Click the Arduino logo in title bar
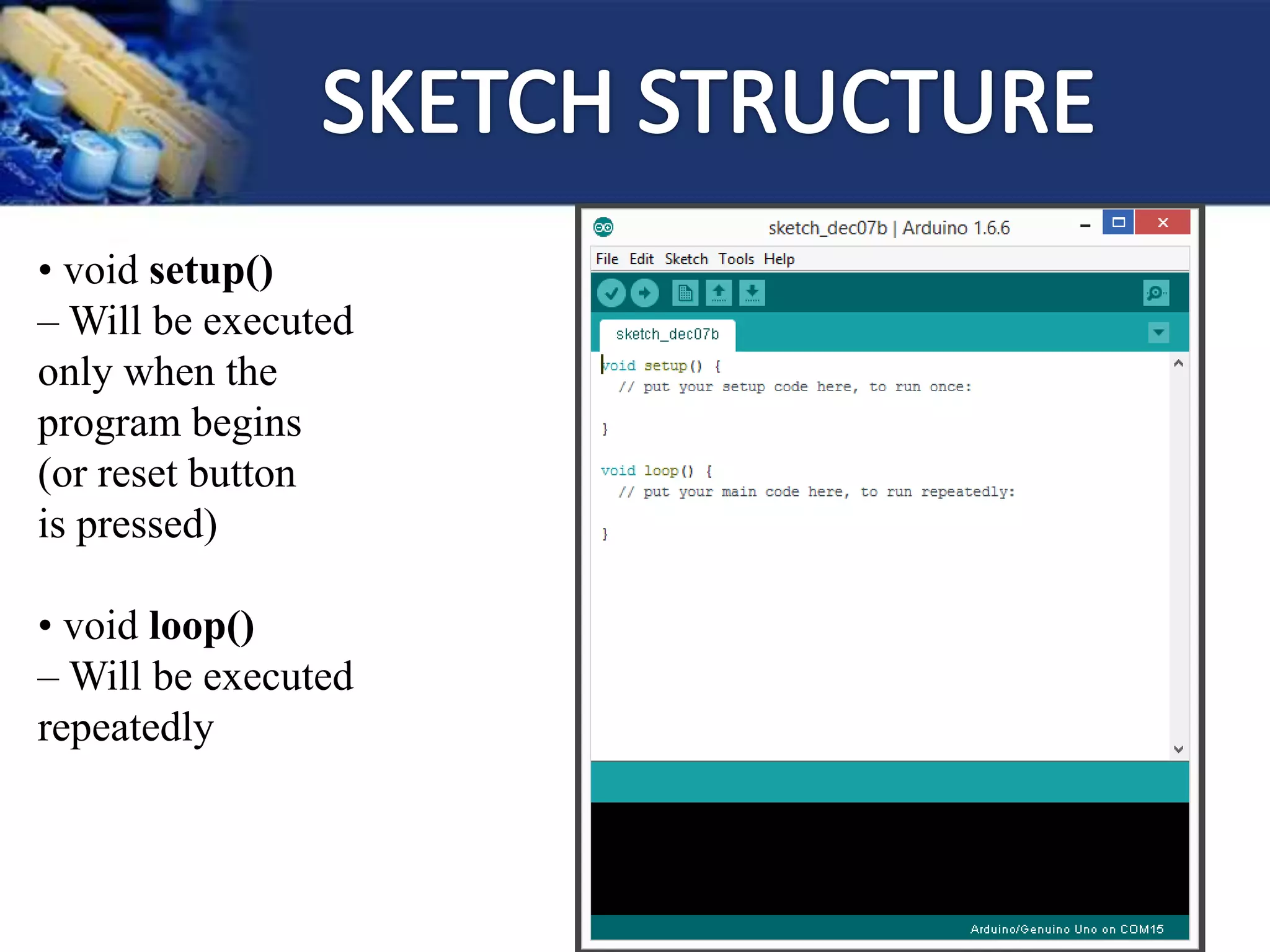 pyautogui.click(x=603, y=227)
